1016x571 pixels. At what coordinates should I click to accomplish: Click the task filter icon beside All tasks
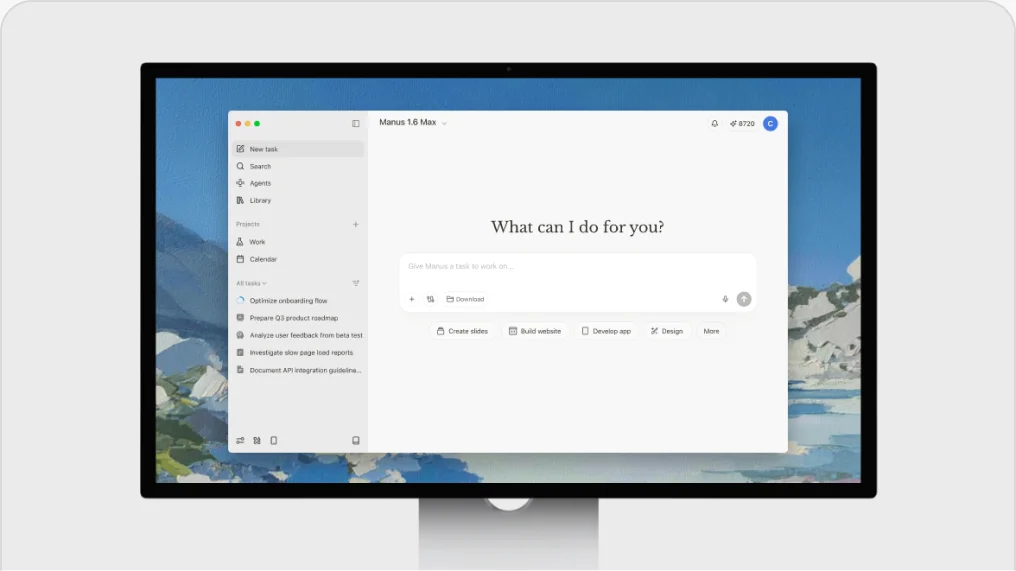[x=356, y=283]
